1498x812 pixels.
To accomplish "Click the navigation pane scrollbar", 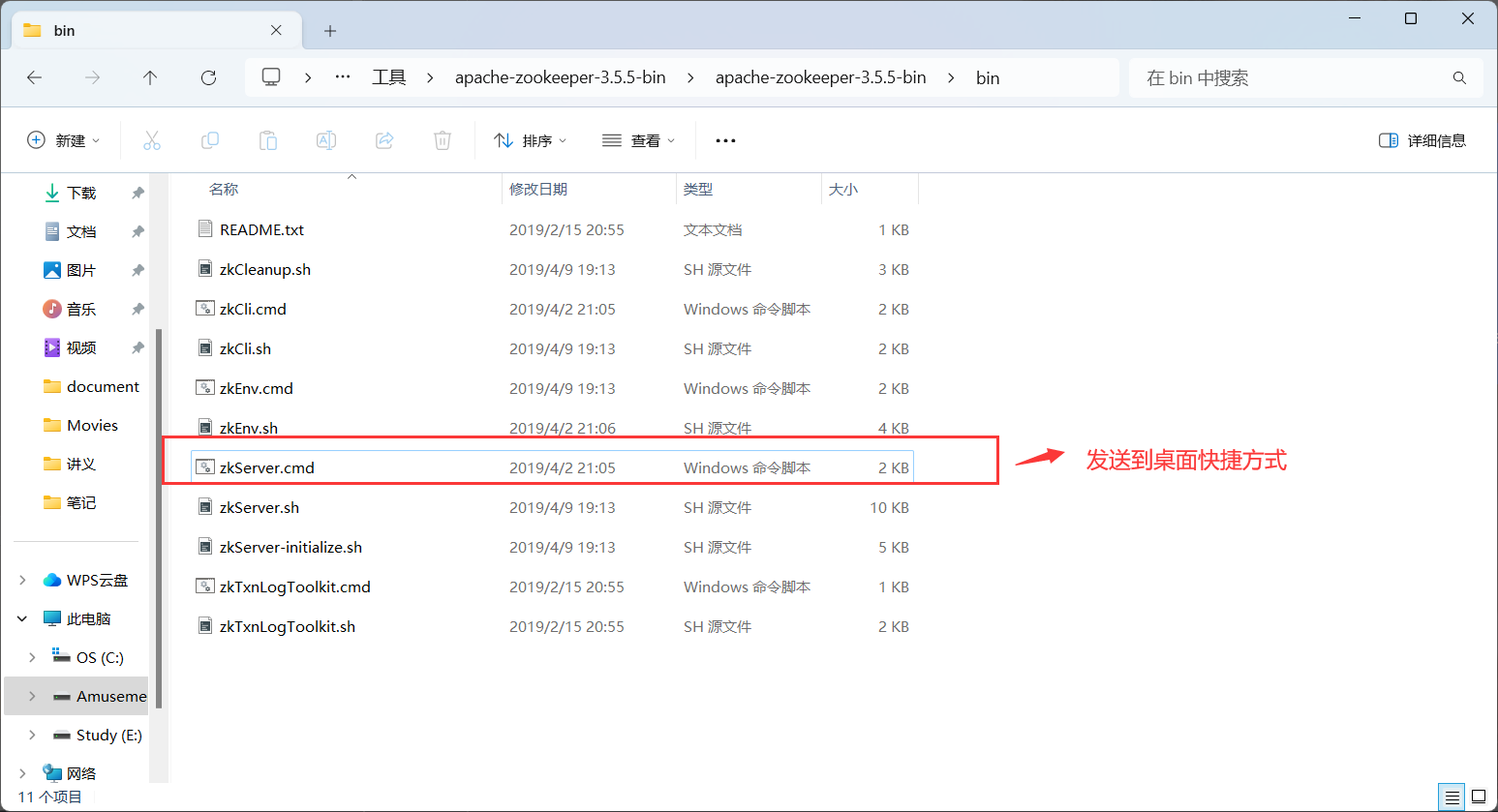I will point(159,518).
